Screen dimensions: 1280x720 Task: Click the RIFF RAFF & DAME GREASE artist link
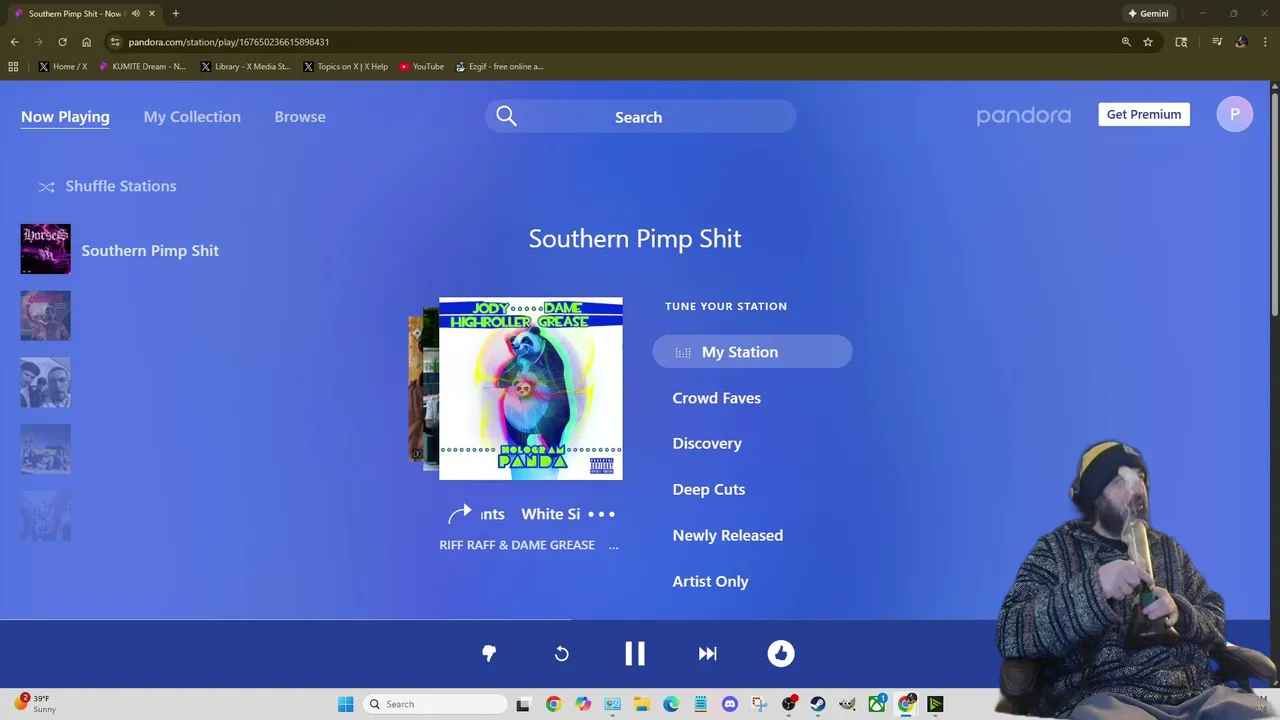pos(517,545)
